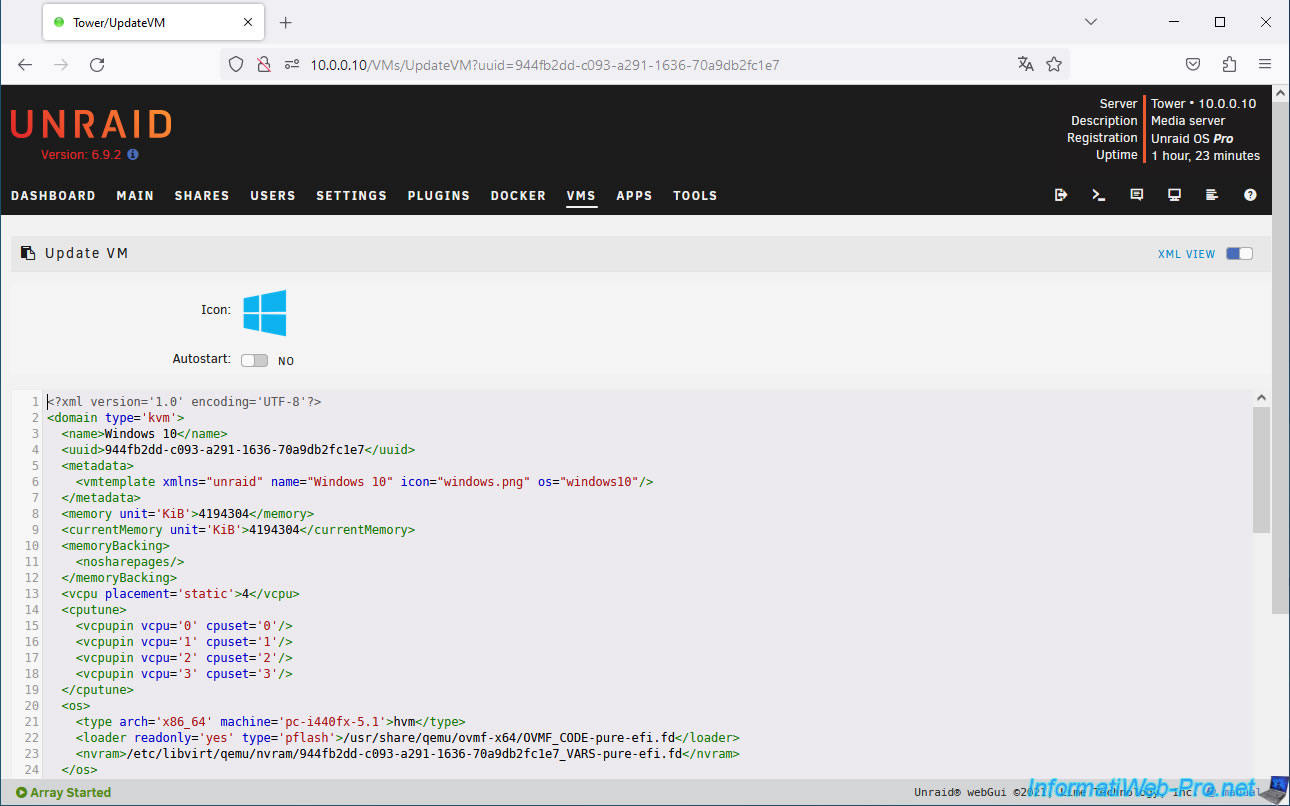
Task: Click the Media server description text
Action: pos(1188,121)
